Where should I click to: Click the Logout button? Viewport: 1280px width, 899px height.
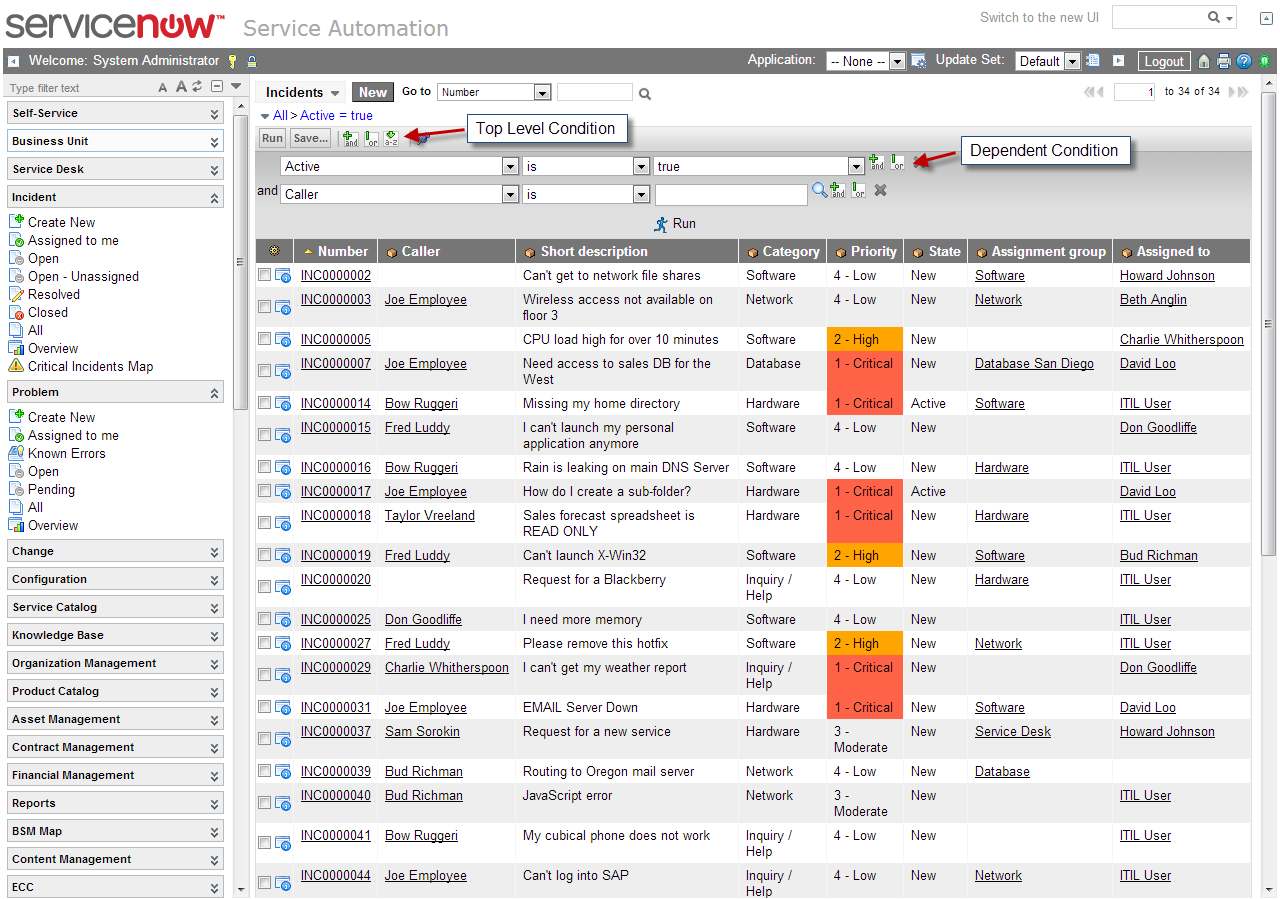1164,61
